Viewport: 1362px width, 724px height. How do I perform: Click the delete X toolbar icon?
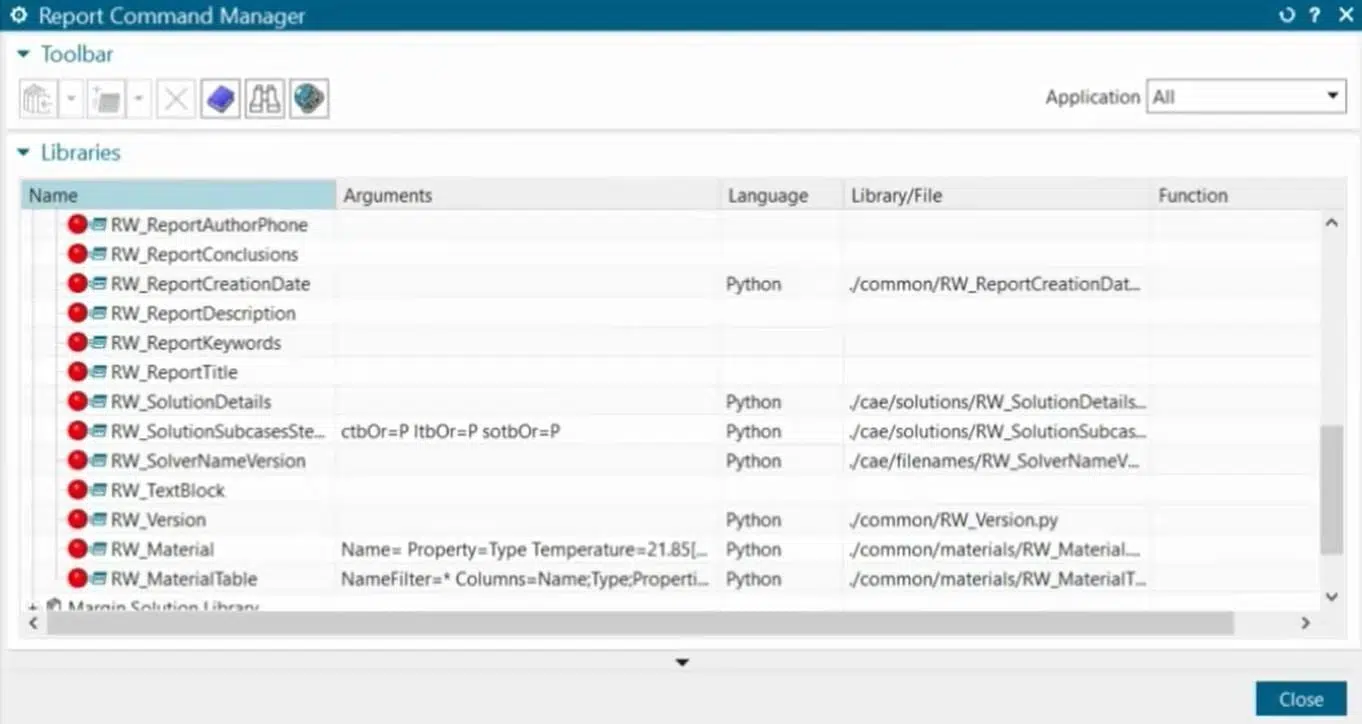[x=175, y=99]
